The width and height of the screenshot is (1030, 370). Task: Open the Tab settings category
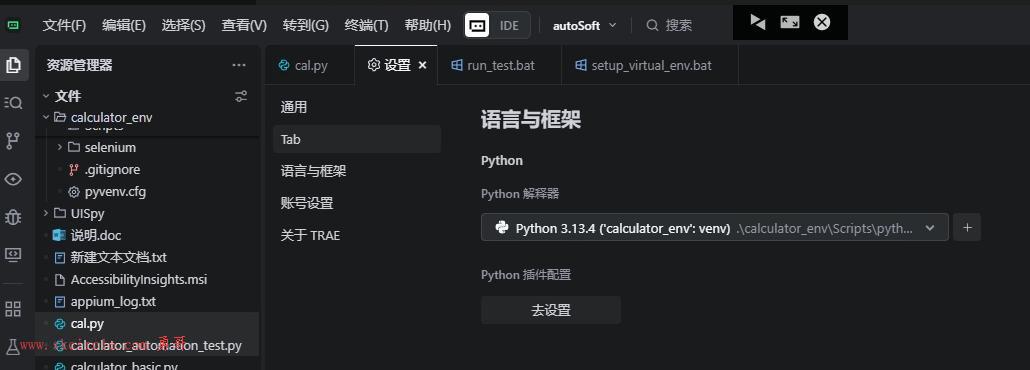click(357, 139)
